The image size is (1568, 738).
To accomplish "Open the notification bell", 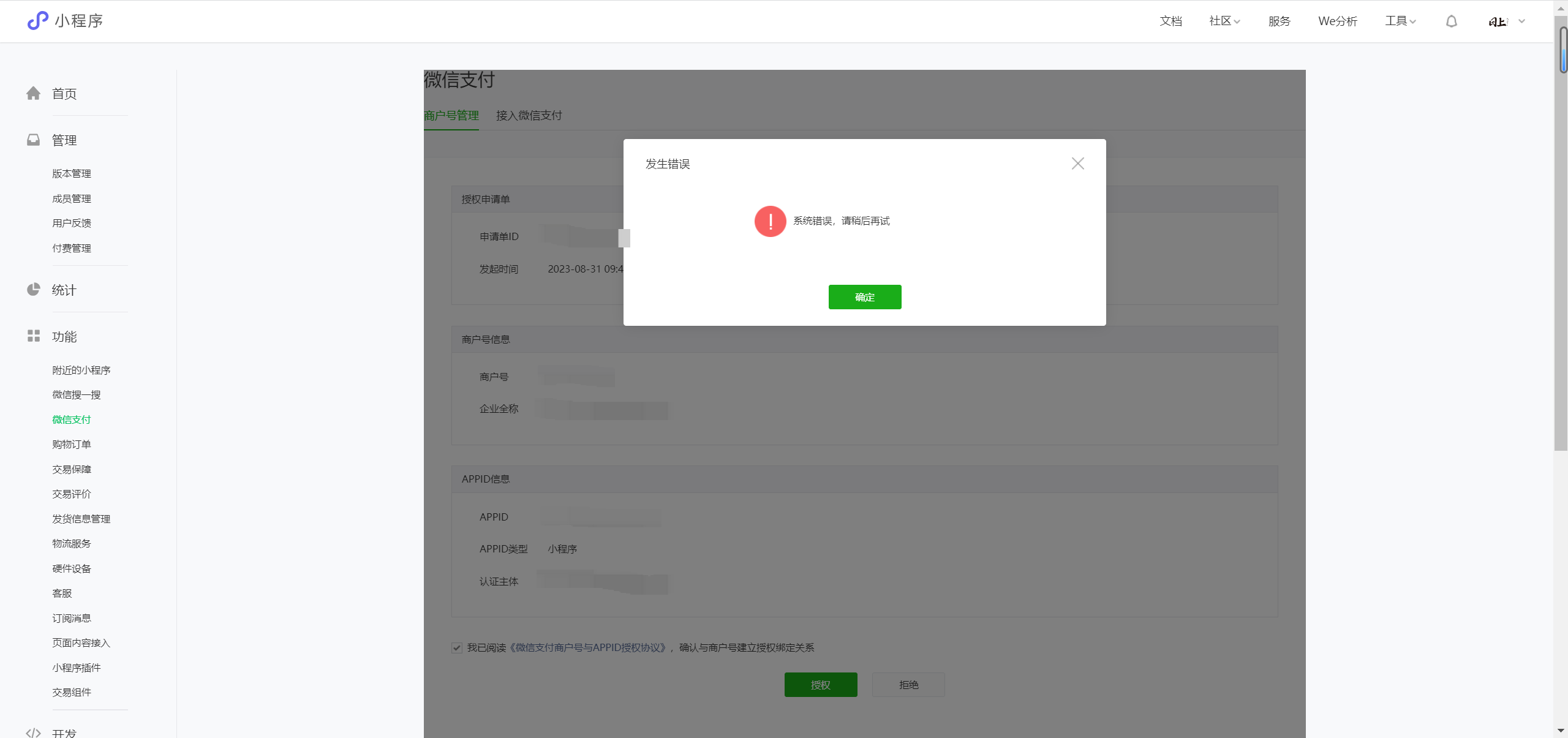I will [1451, 21].
